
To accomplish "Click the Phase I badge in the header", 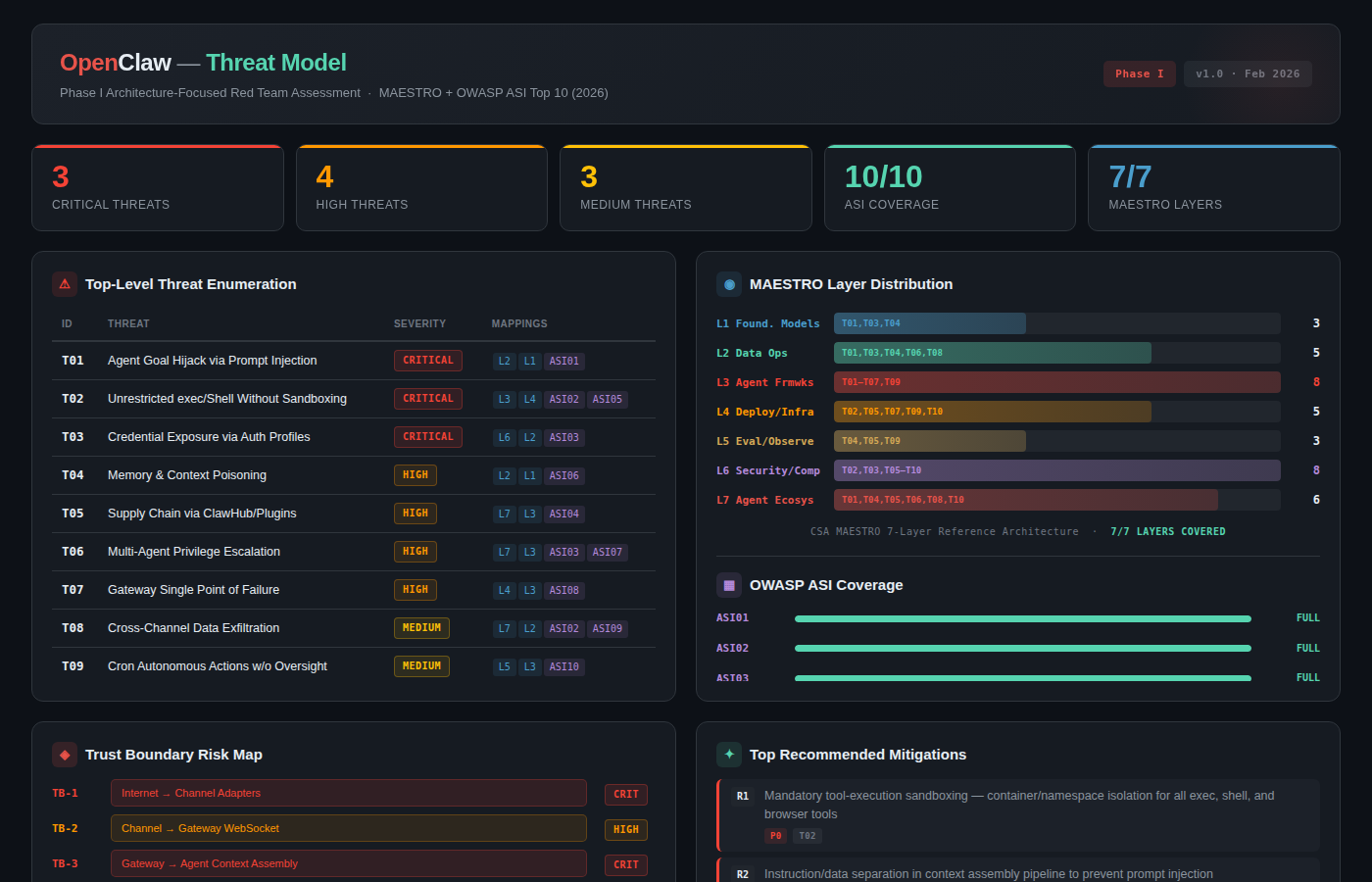I will 1139,73.
